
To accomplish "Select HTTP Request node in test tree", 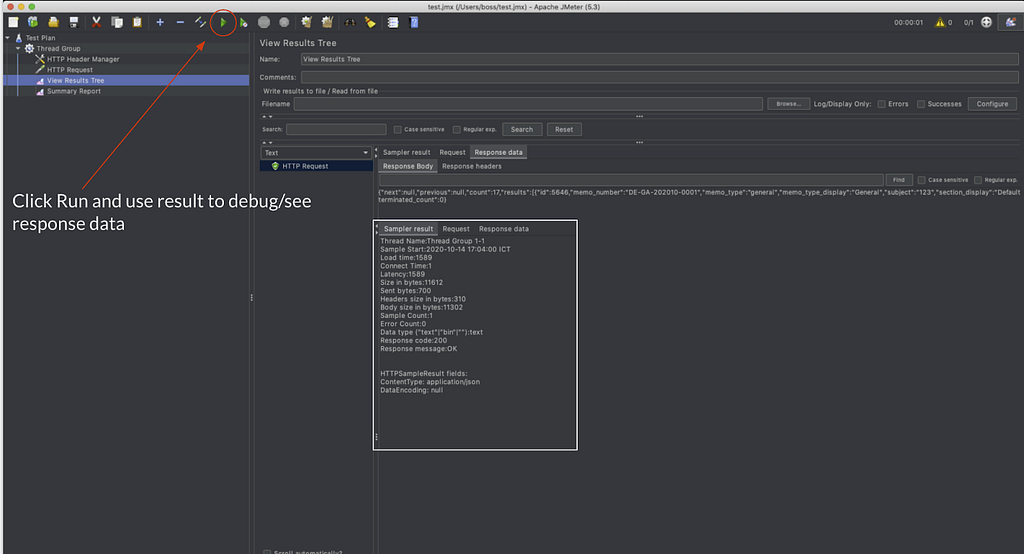I will (x=70, y=70).
